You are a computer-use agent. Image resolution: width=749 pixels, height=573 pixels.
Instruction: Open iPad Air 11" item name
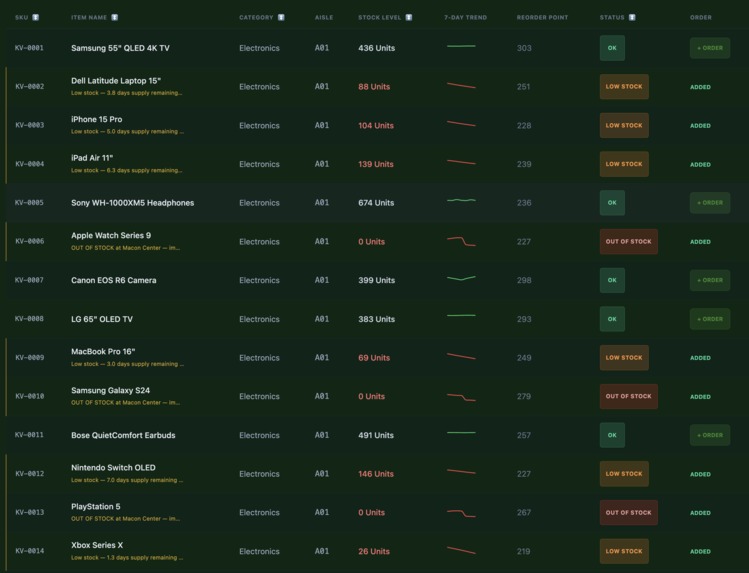(92, 158)
